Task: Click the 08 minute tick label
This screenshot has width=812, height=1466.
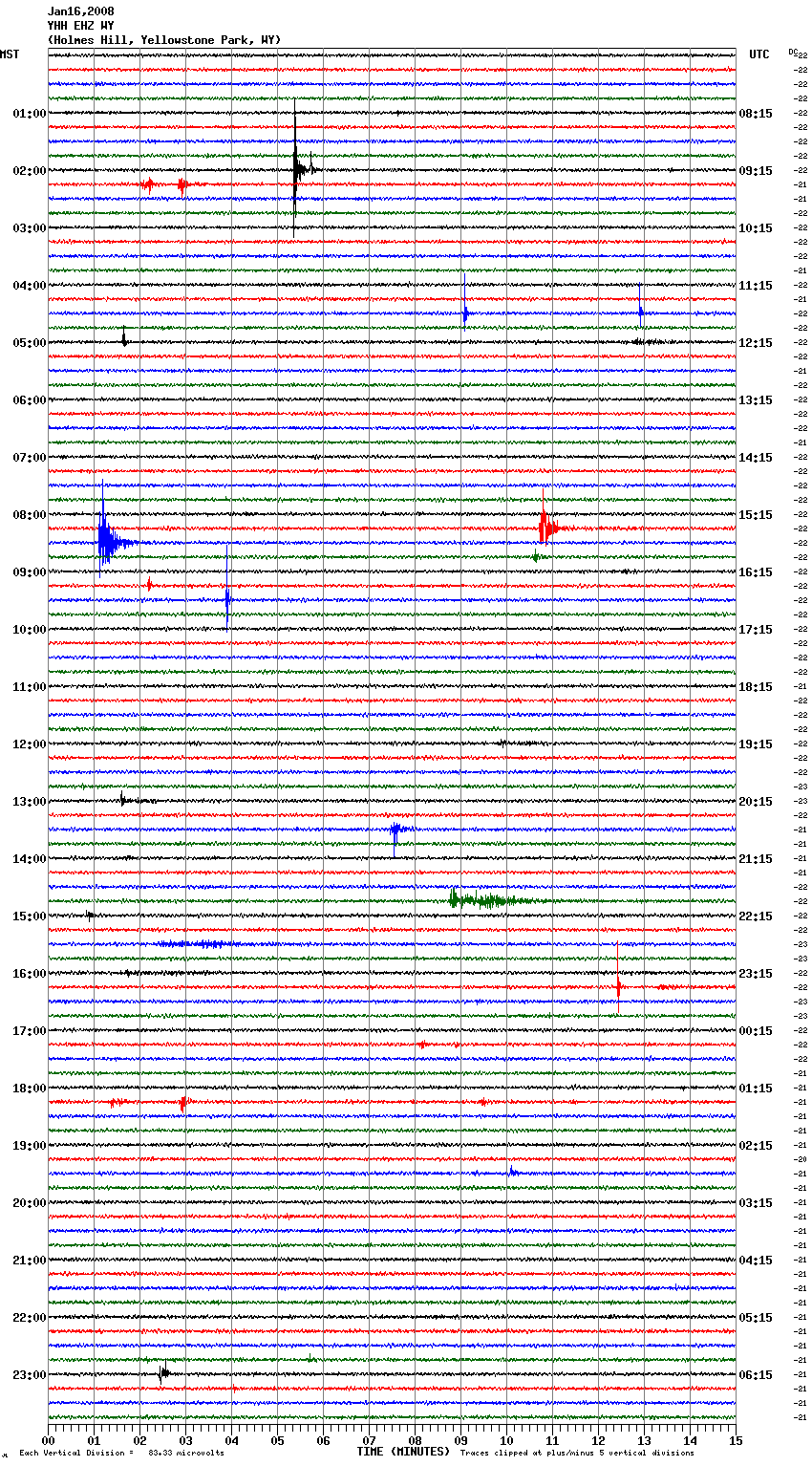Action: tap(415, 1440)
